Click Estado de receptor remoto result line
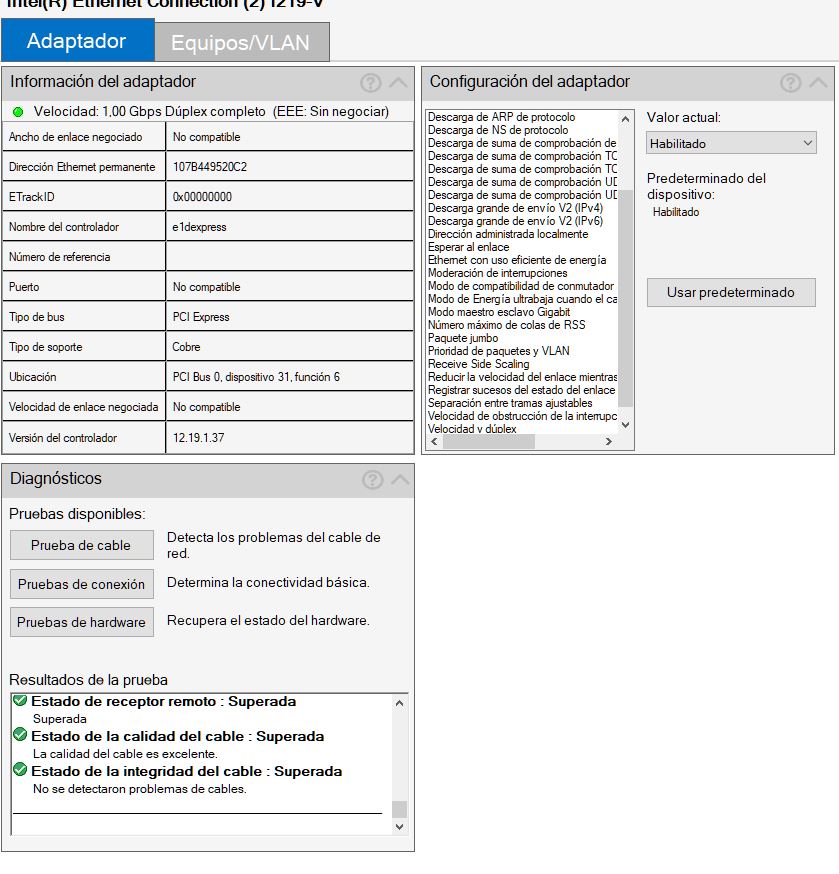This screenshot has width=839, height=874. point(164,701)
